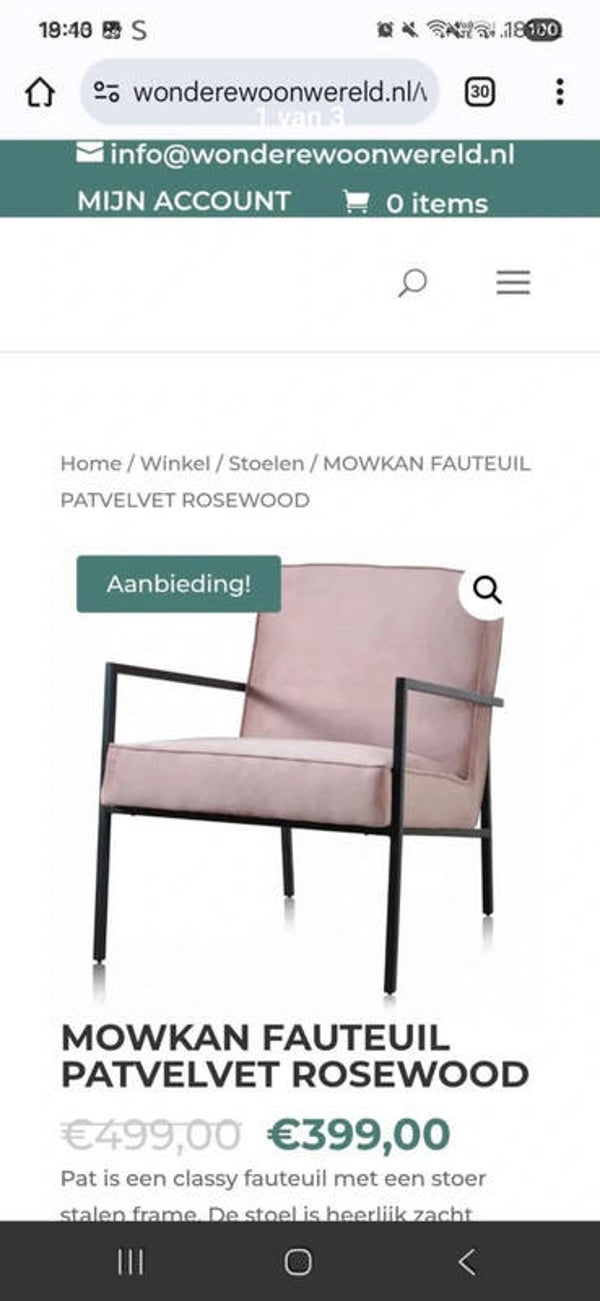
Task: Click the site search magnifier icon
Action: pyautogui.click(x=412, y=284)
